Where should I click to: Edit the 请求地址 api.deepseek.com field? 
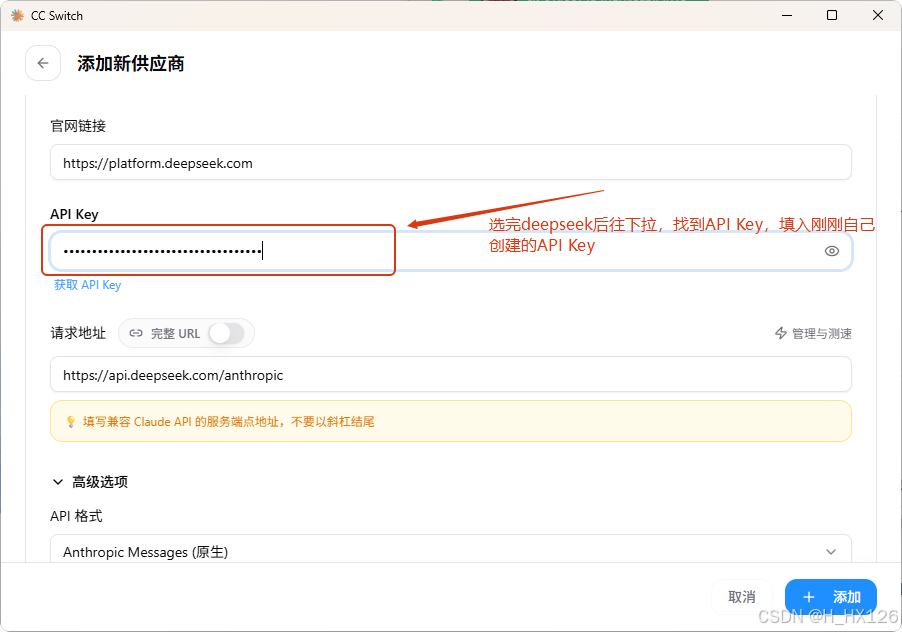[x=450, y=375]
